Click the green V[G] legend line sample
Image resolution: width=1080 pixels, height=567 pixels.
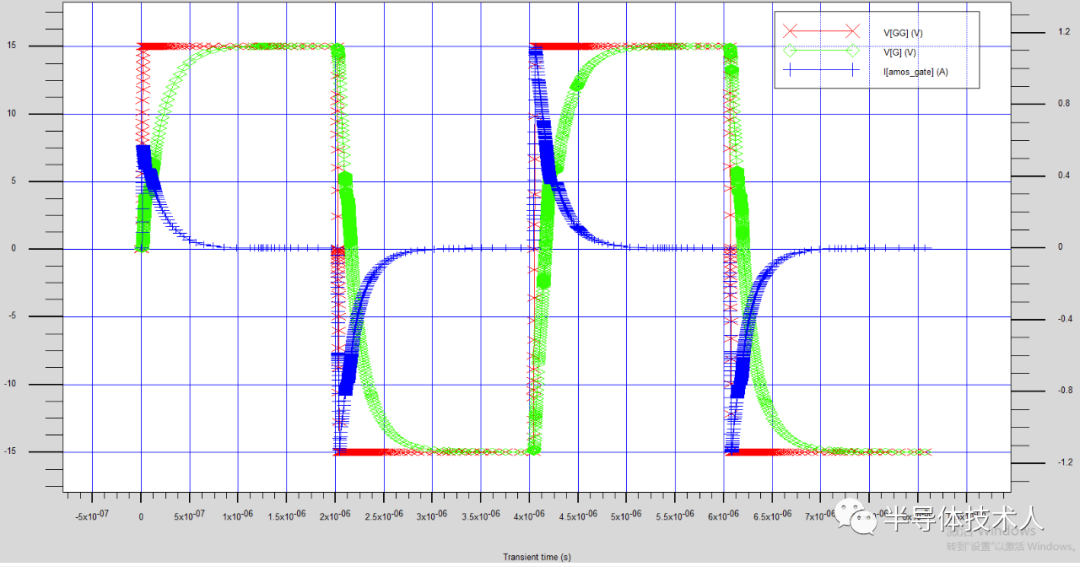tap(821, 50)
